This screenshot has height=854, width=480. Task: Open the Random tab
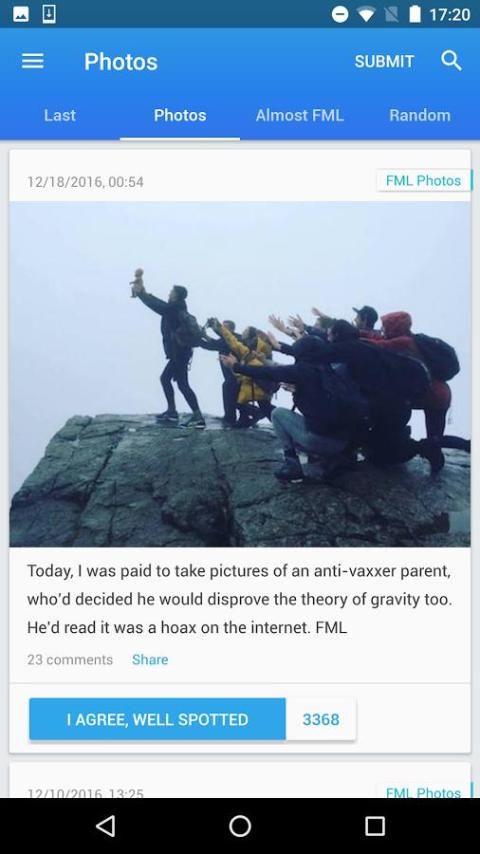point(420,115)
